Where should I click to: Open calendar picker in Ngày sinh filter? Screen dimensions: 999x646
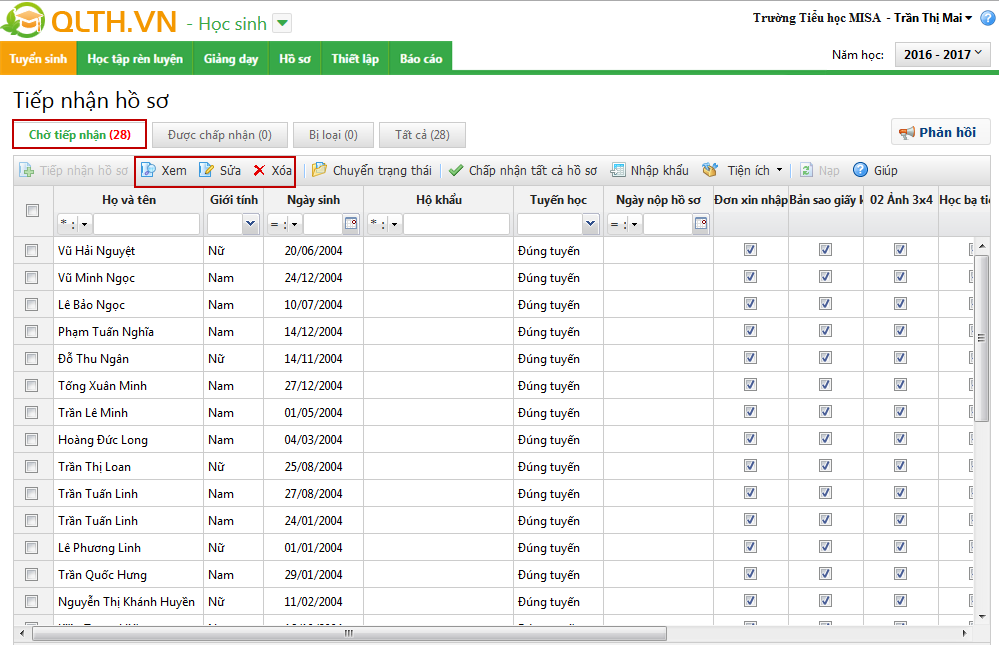point(350,224)
